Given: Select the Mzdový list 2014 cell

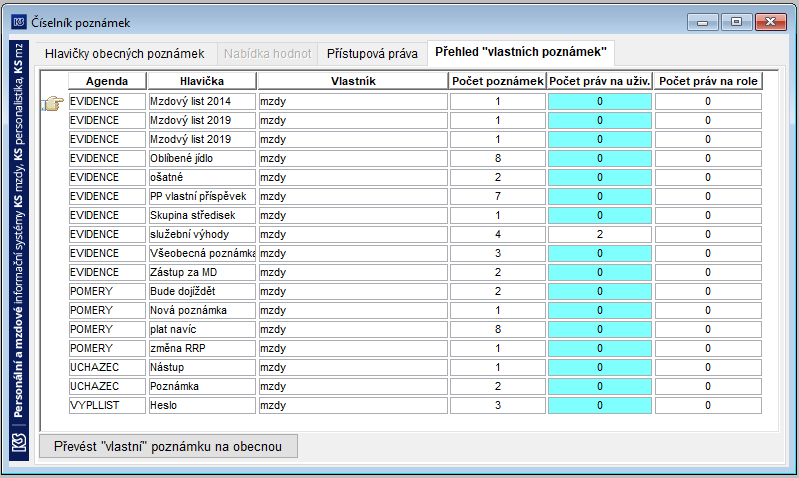Looking at the screenshot, I should tap(202, 101).
